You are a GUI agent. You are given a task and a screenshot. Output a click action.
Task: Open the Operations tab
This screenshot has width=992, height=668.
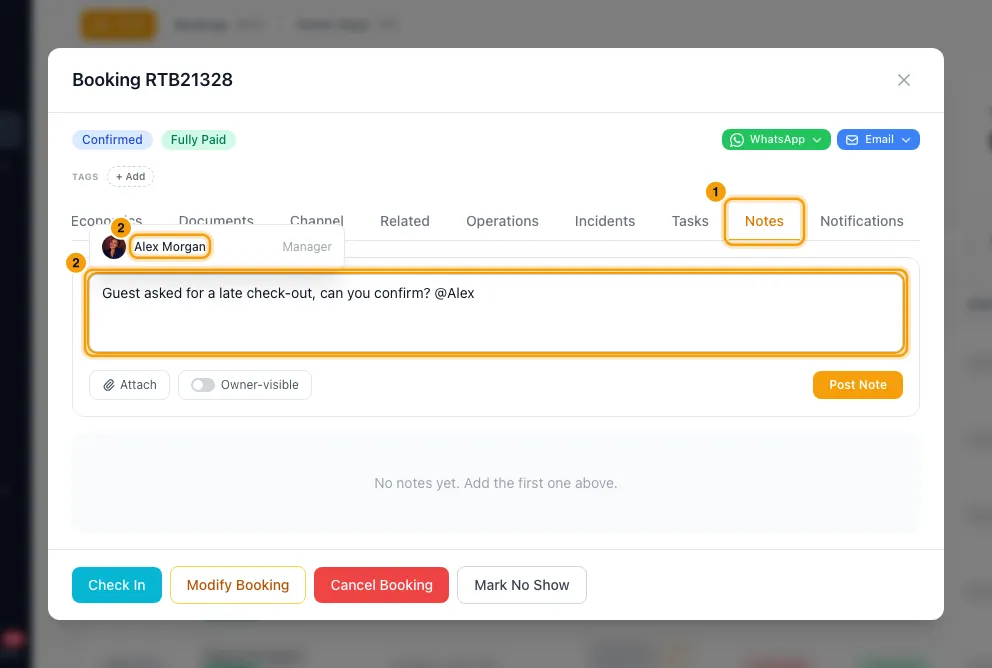(x=502, y=221)
